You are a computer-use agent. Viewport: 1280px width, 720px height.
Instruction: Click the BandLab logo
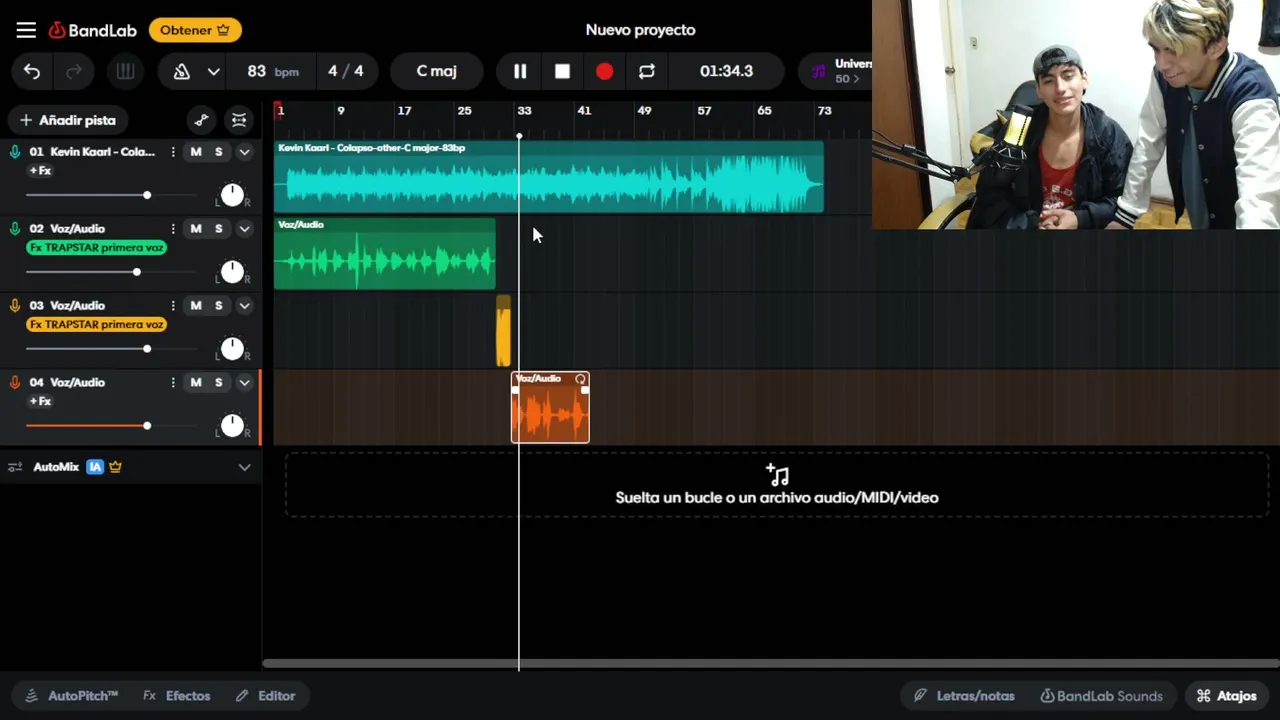(x=93, y=30)
